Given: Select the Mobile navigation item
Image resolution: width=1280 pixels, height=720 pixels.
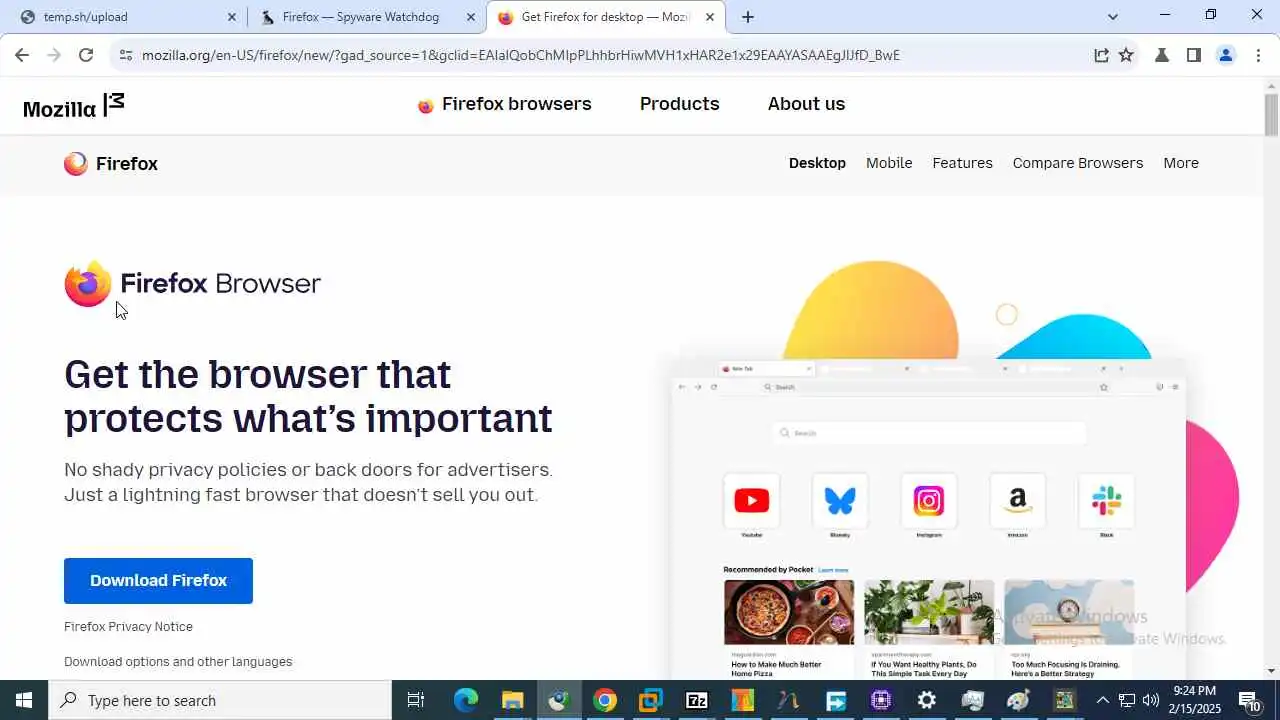Looking at the screenshot, I should (x=889, y=163).
